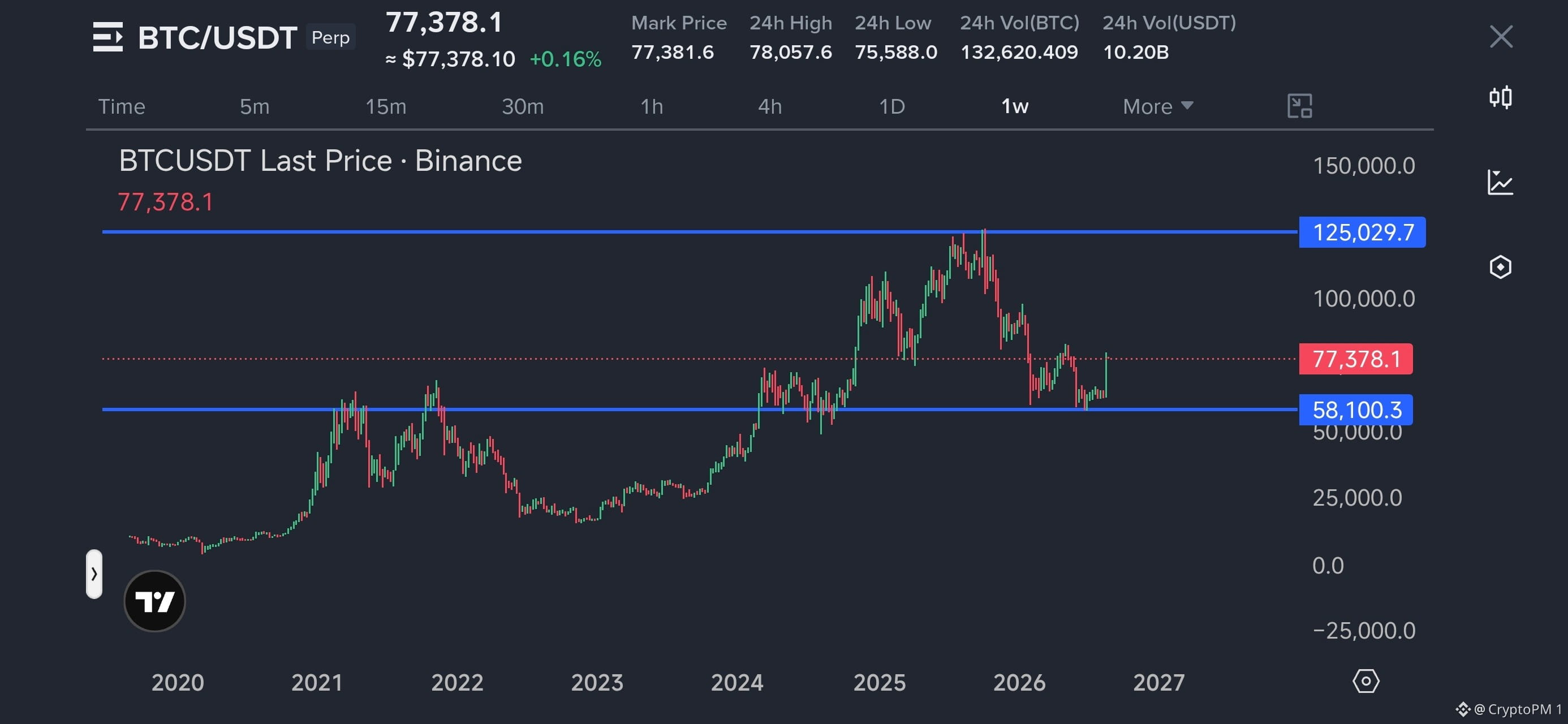Select the 125,029.7 horizontal line price label
This screenshot has width=1568, height=724.
1362,232
